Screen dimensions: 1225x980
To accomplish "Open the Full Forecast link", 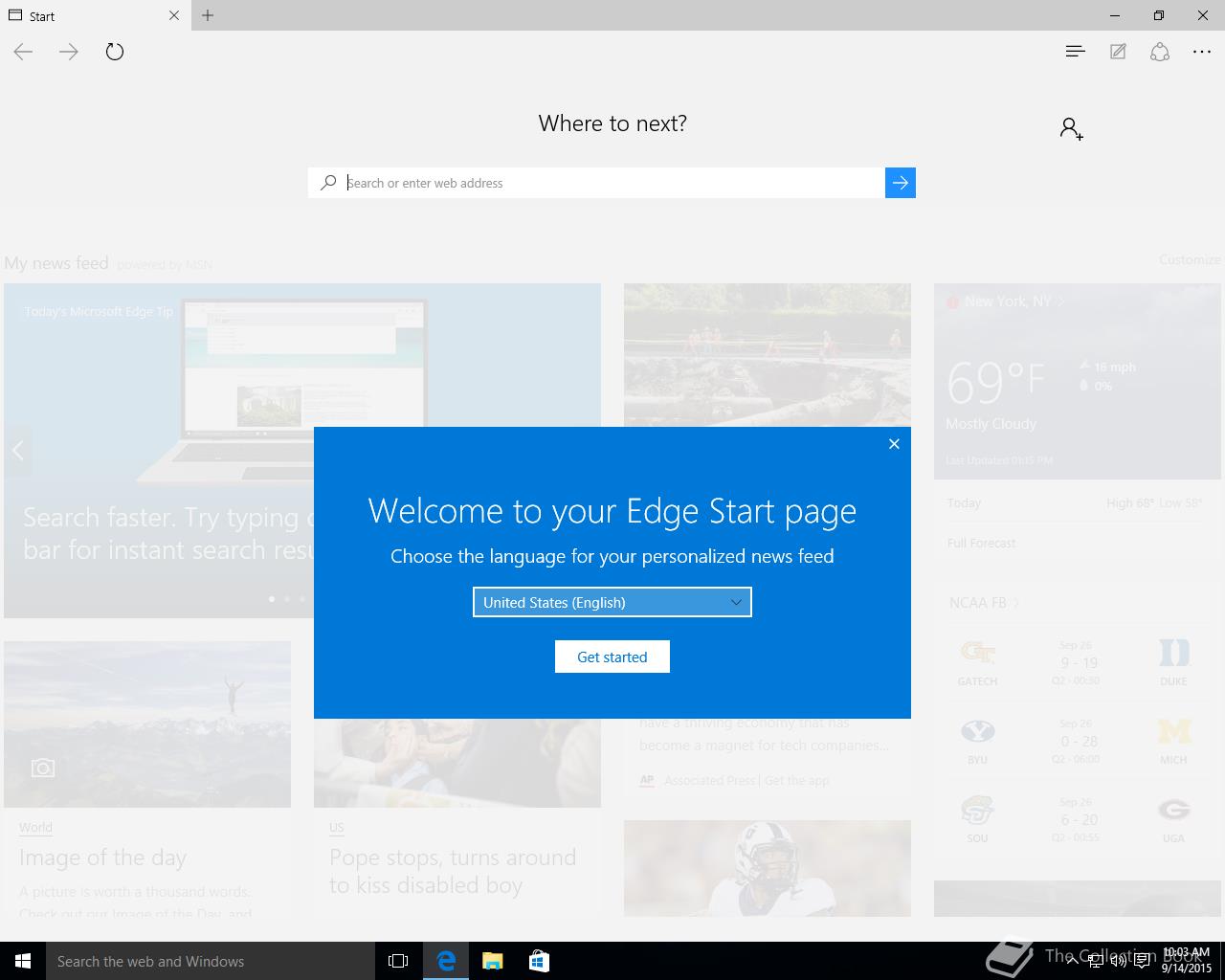I will (981, 543).
